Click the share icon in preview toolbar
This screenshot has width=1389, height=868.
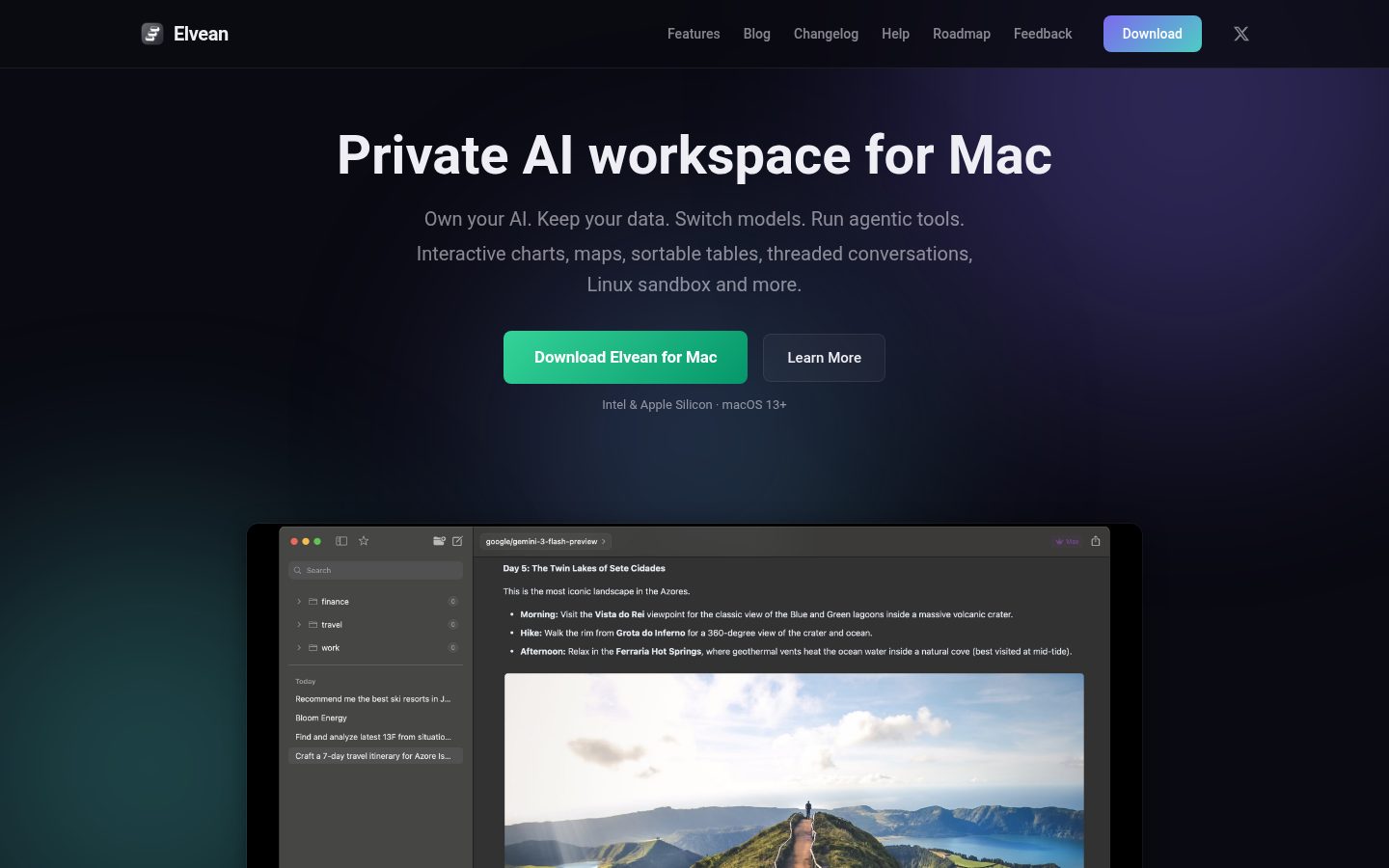[1096, 541]
